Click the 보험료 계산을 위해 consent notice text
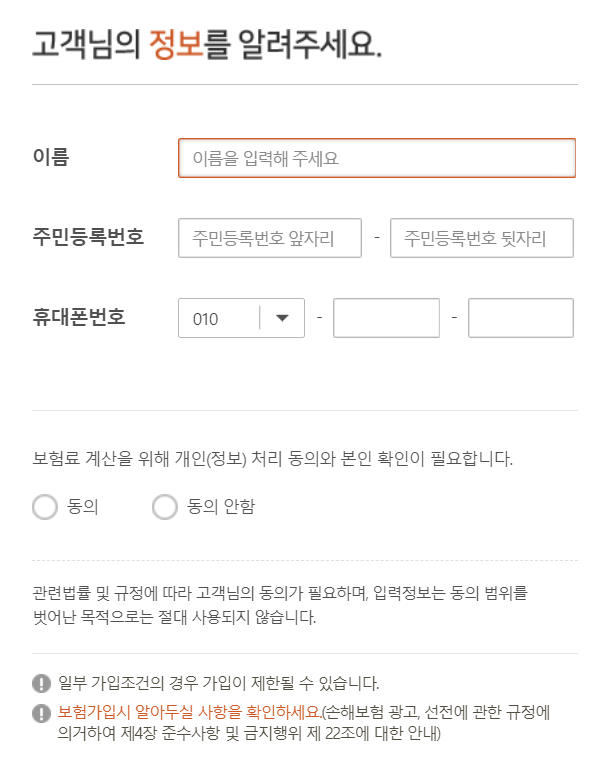Viewport: 613px width, 781px height. coord(272,458)
